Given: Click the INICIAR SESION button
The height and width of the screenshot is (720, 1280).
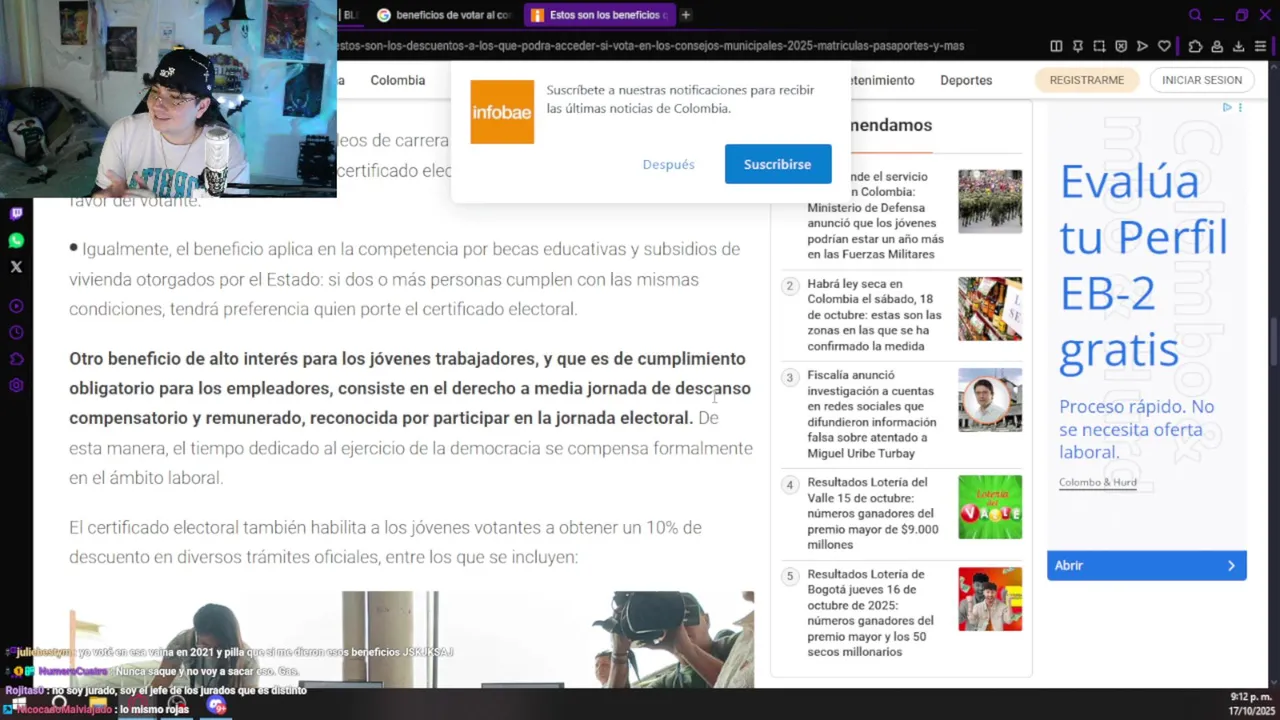Looking at the screenshot, I should point(1202,80).
